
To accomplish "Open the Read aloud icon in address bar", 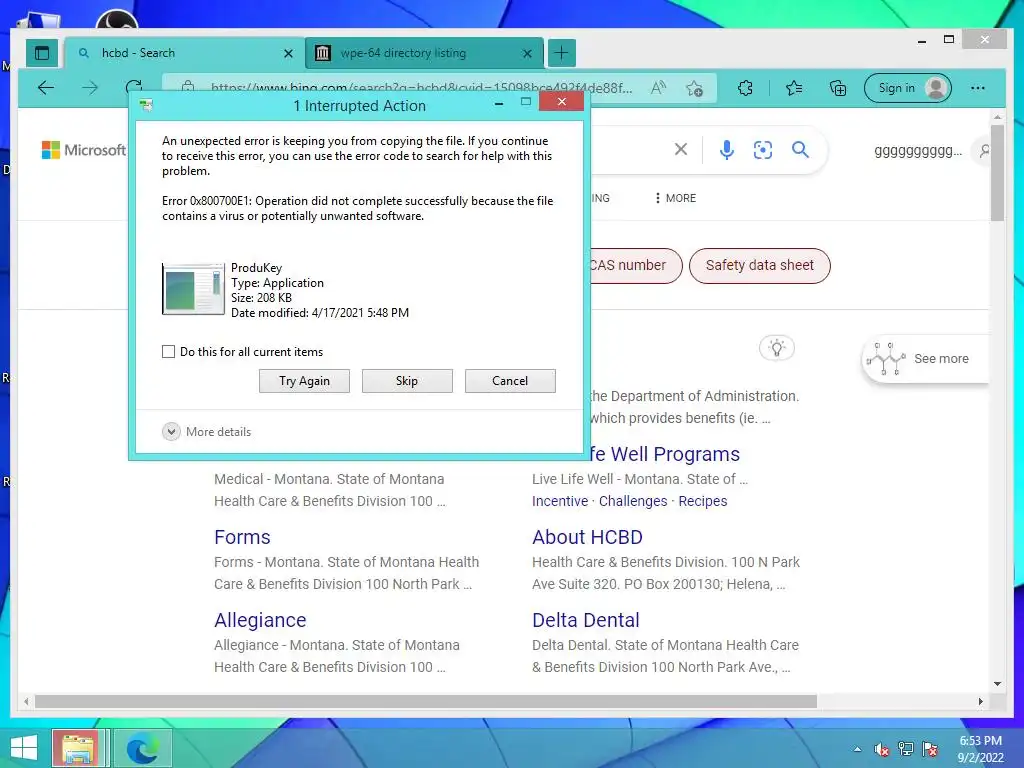I will coord(658,88).
